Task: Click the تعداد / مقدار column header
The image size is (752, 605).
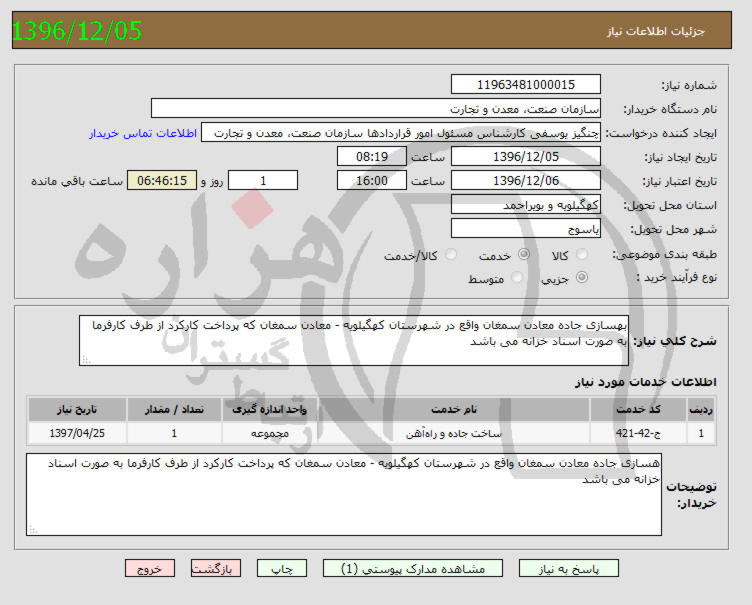Action: [x=174, y=409]
